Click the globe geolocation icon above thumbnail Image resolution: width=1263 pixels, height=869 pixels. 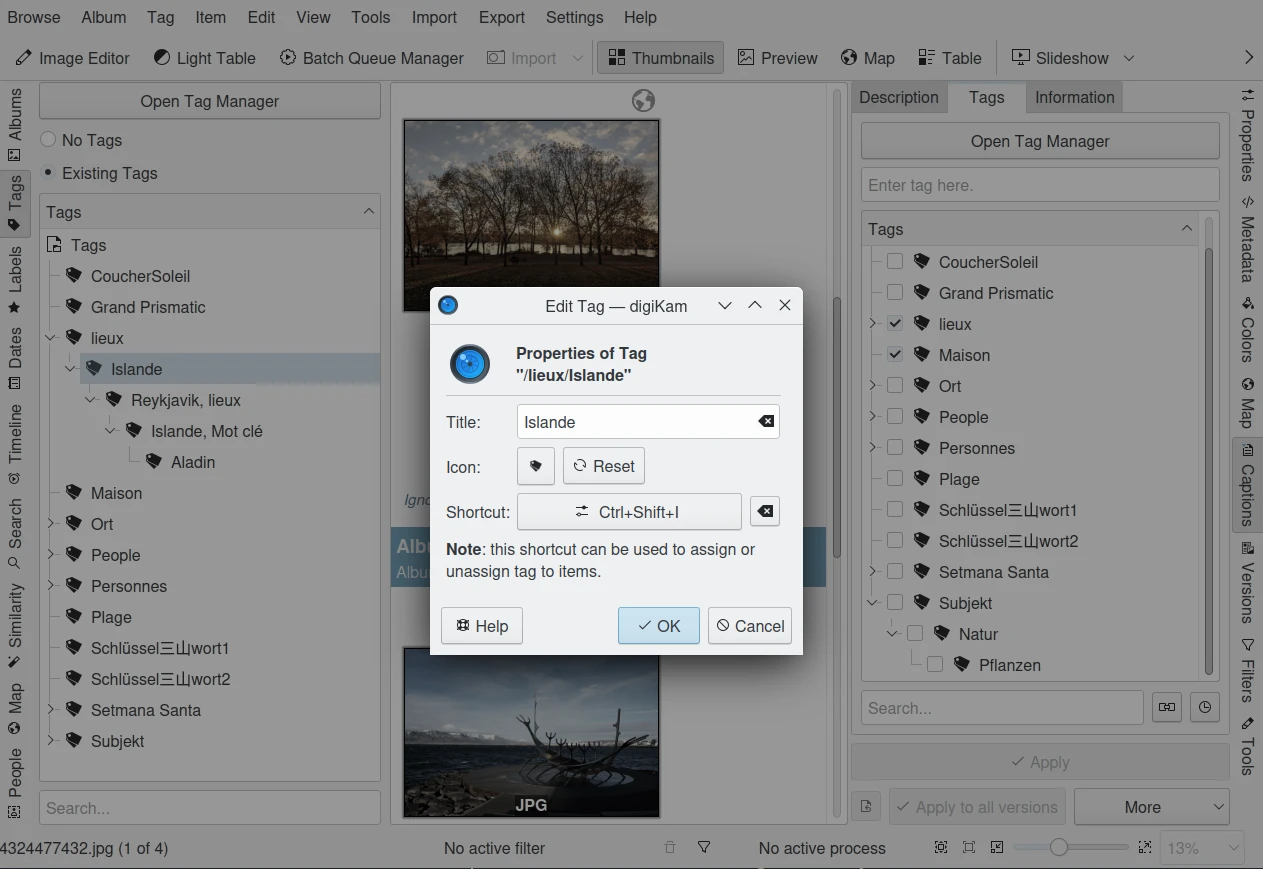pyautogui.click(x=644, y=101)
